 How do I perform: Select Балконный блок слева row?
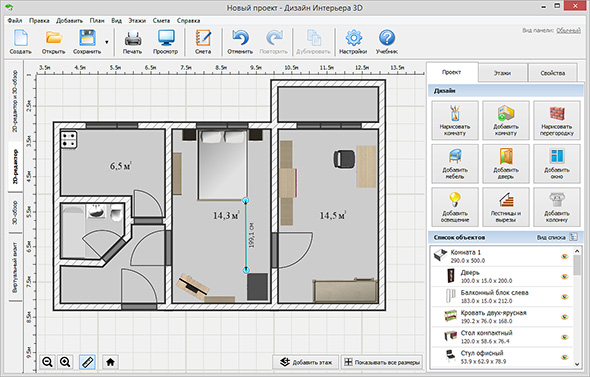click(502, 296)
